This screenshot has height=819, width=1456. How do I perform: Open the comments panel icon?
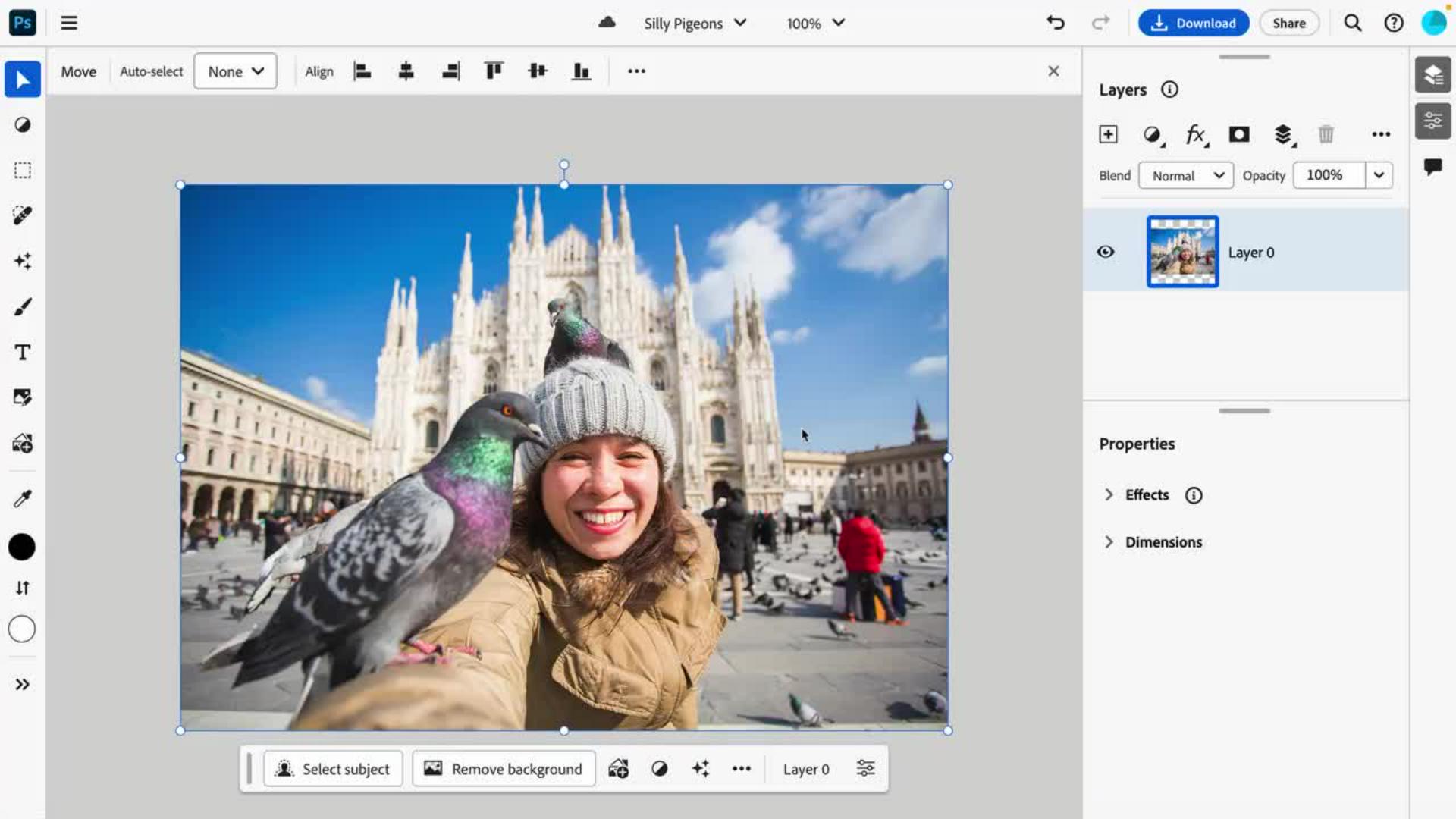pyautogui.click(x=1432, y=167)
